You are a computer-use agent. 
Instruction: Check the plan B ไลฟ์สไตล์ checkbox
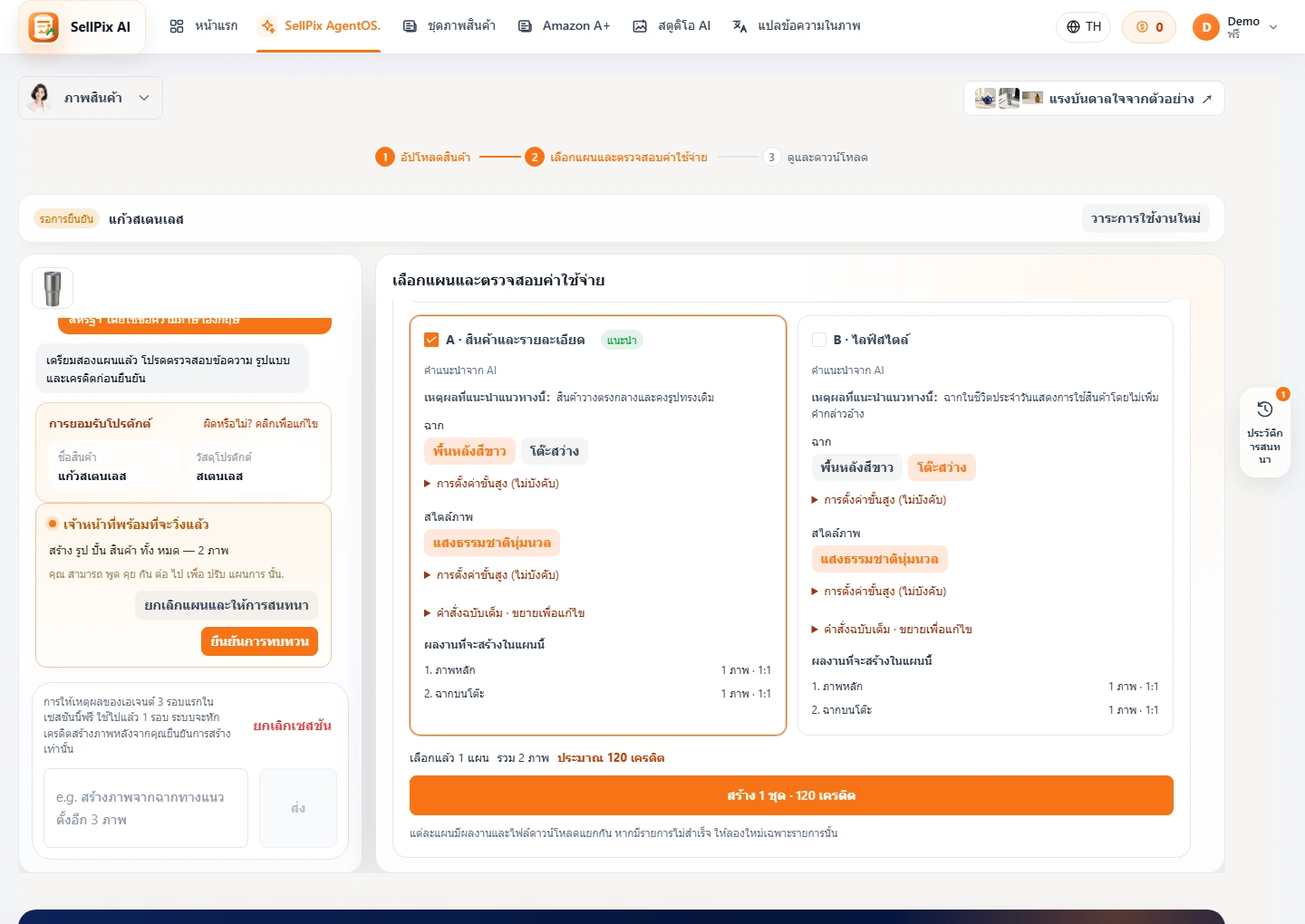coord(819,340)
